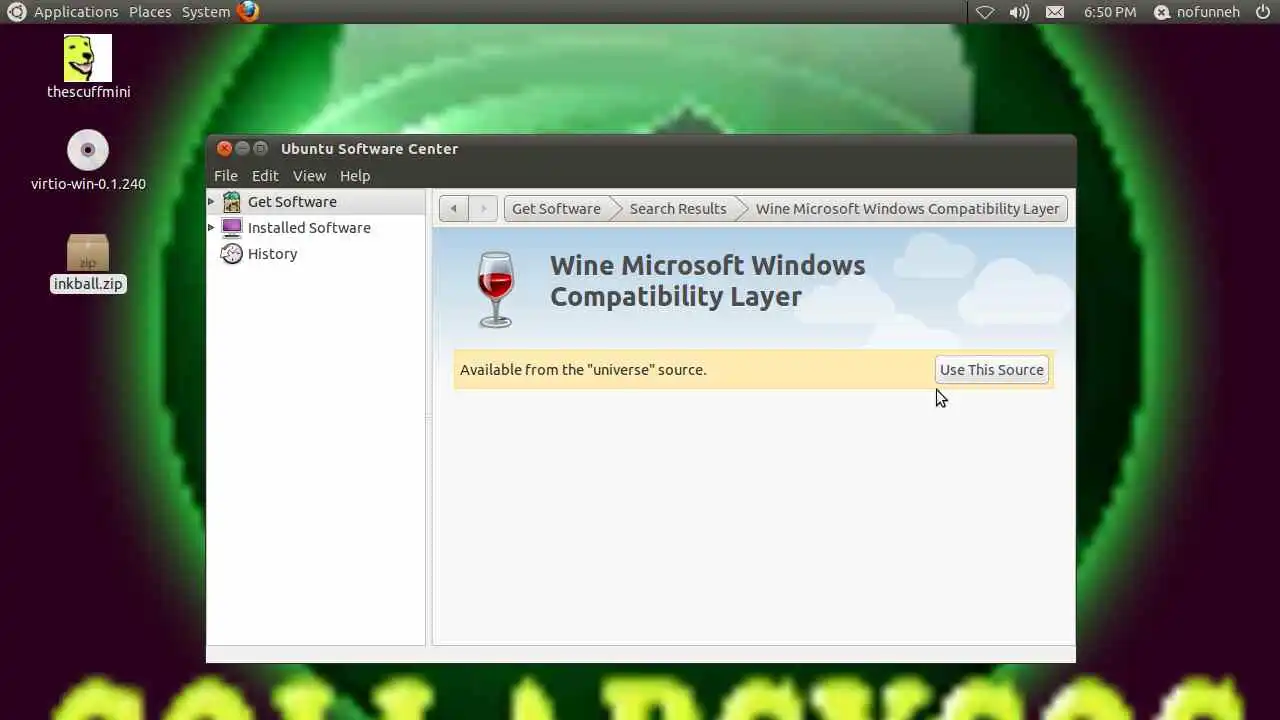Click the 6:50 PM clock
Screen dimensions: 1280x720
[1110, 12]
